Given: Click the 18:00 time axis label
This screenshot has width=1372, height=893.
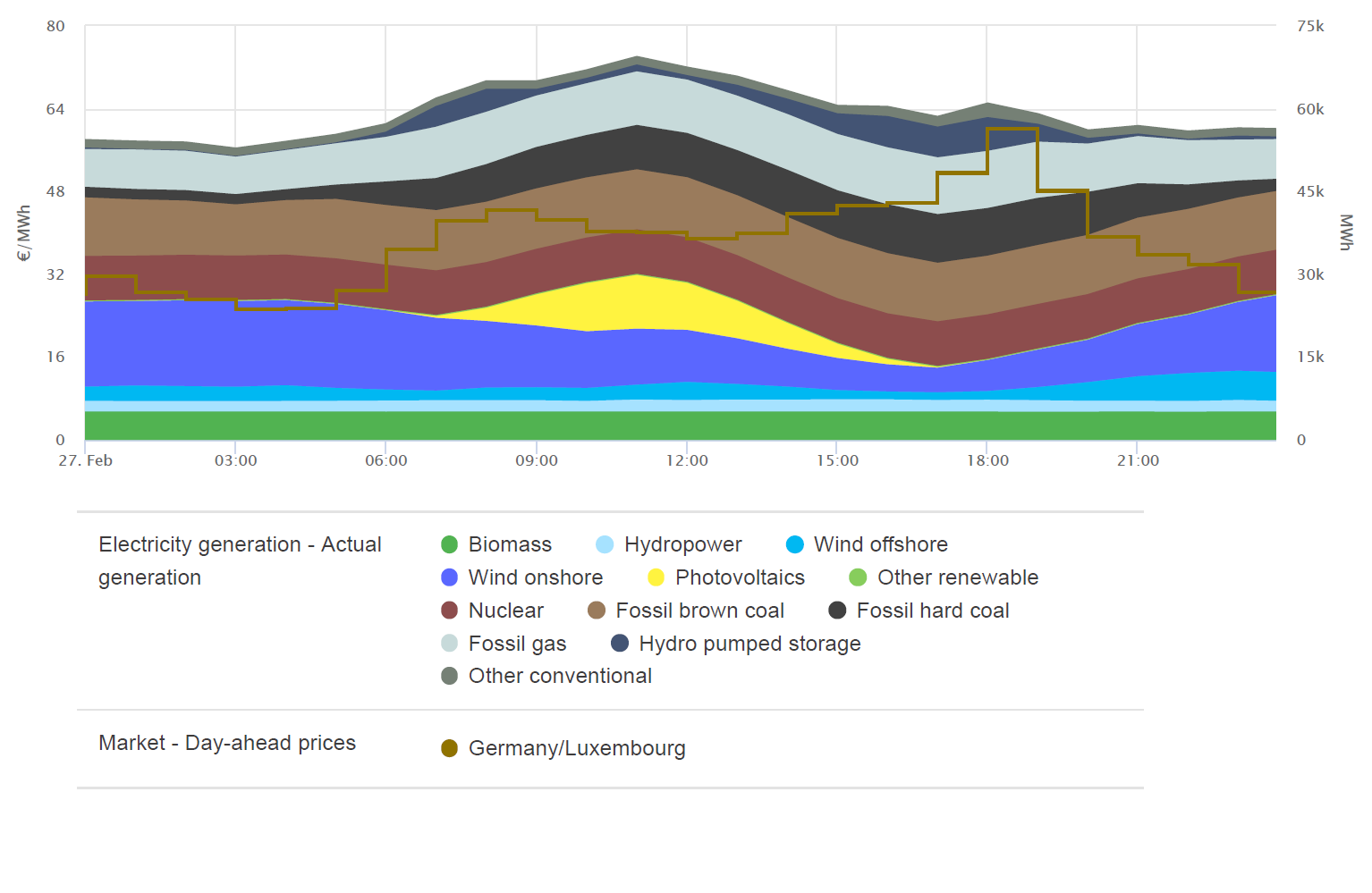Looking at the screenshot, I should [987, 460].
